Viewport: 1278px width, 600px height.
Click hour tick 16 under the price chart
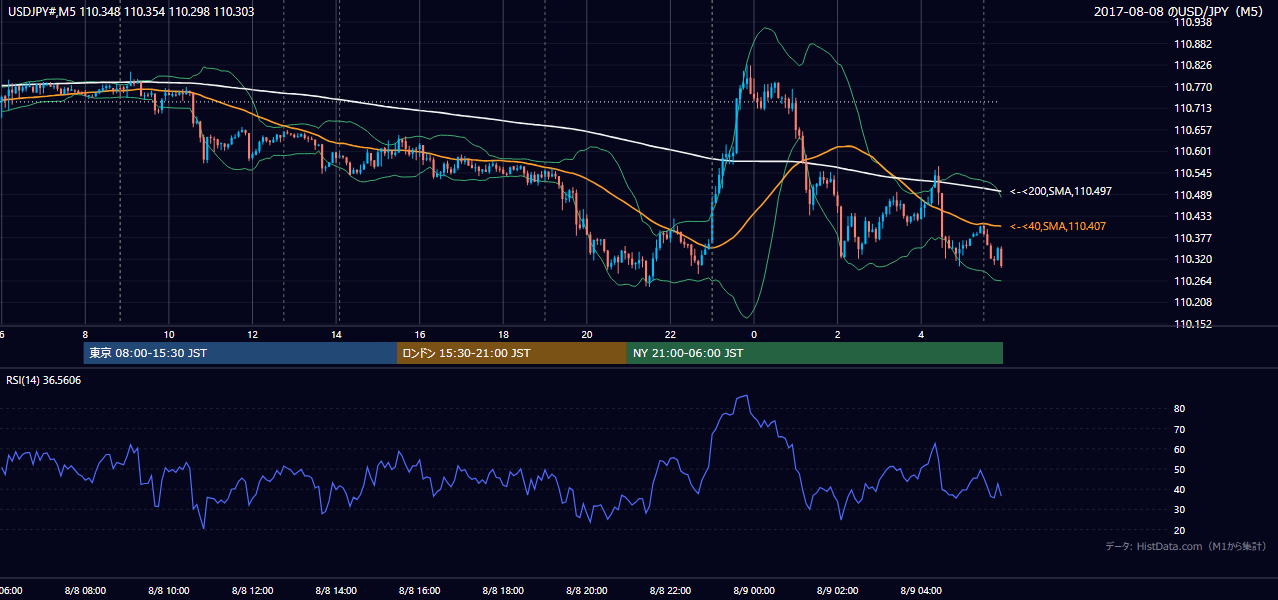point(420,335)
